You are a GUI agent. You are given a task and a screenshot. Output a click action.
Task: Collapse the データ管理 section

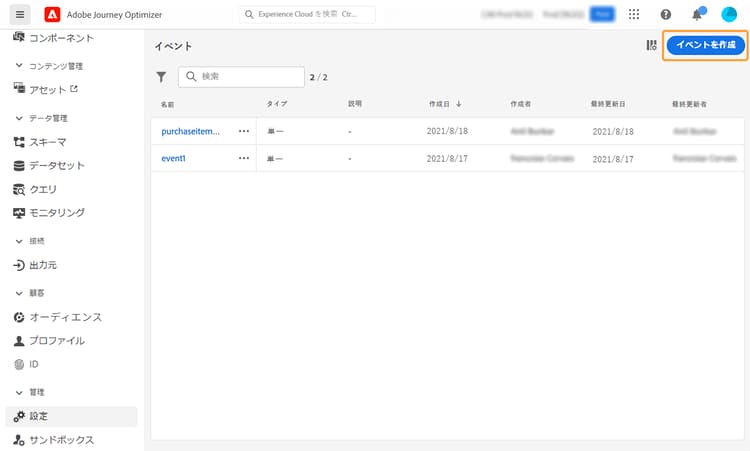(x=19, y=118)
